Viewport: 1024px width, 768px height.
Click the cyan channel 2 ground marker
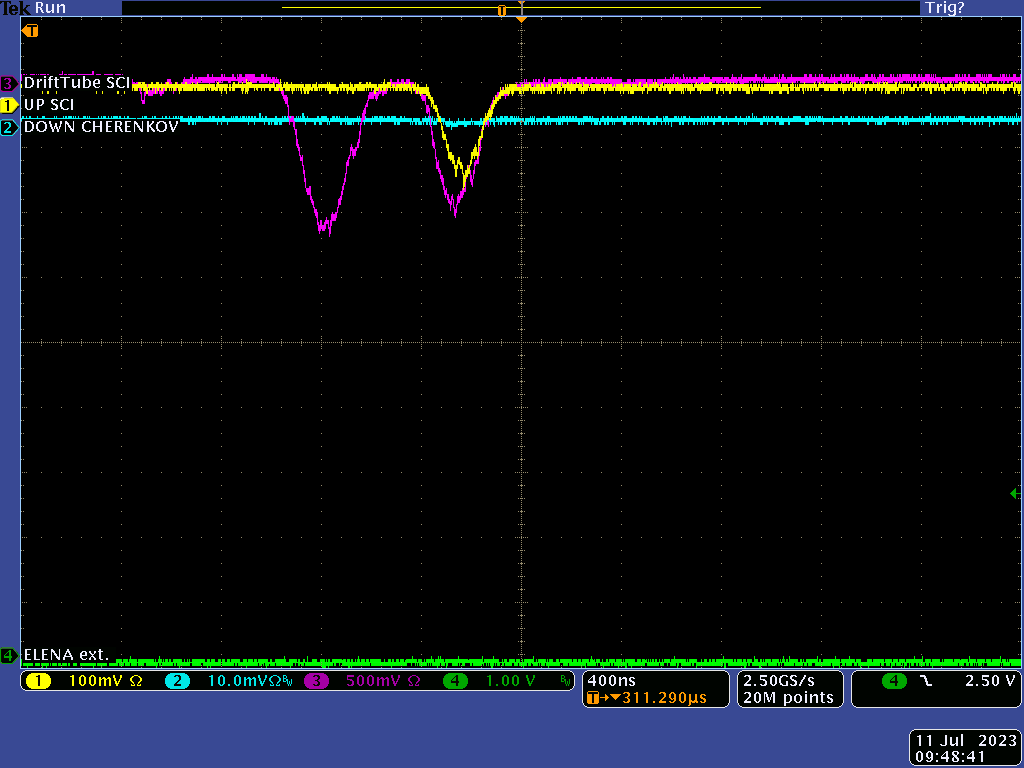point(9,127)
